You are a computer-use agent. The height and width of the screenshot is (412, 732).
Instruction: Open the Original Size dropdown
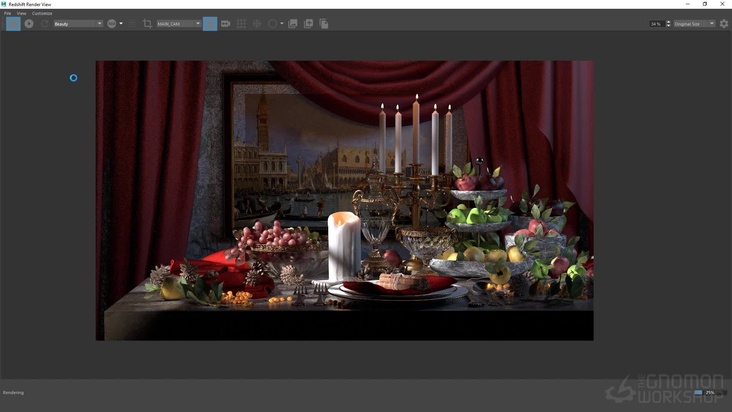[694, 24]
